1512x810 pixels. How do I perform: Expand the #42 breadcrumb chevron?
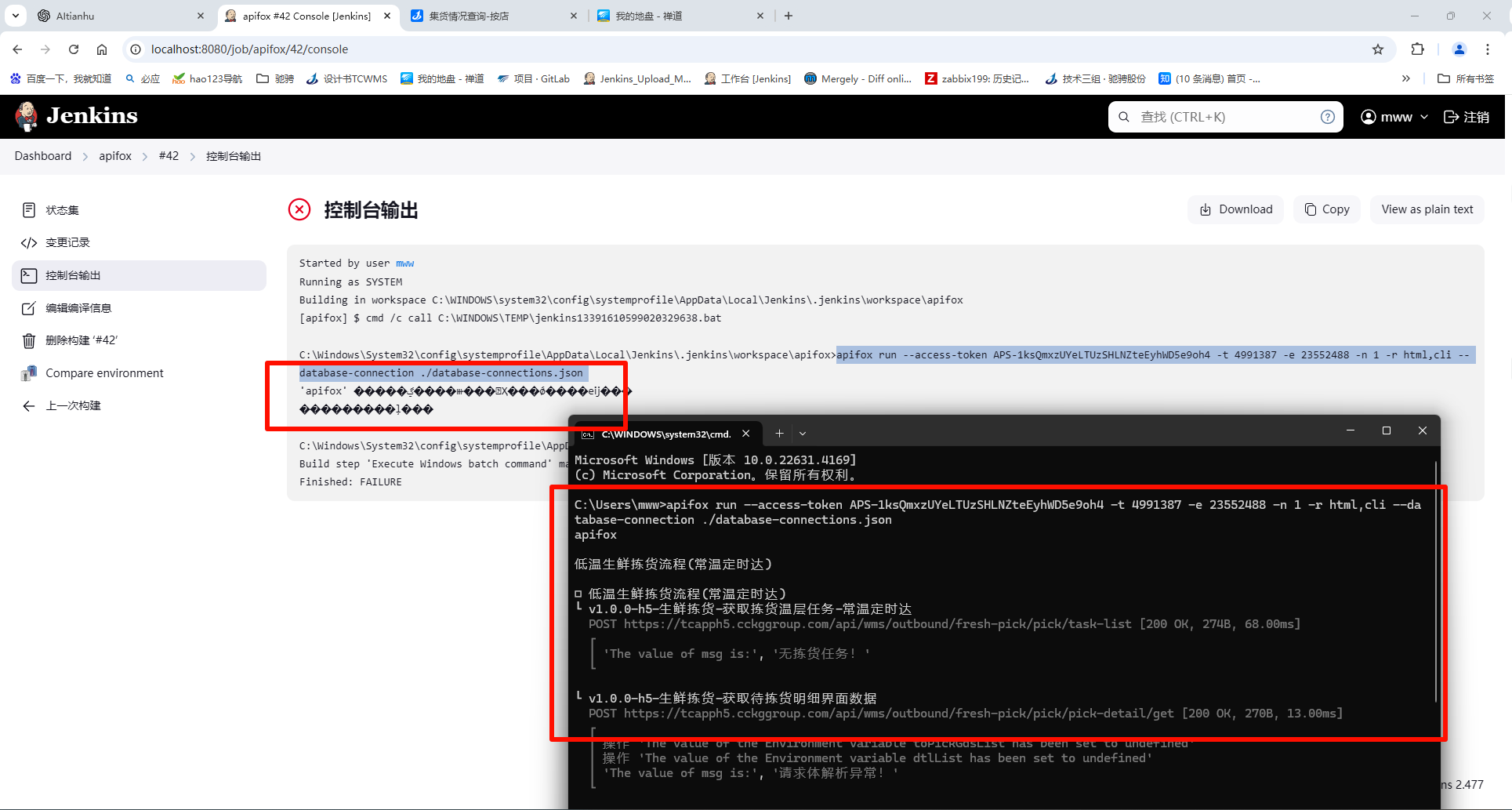coord(193,157)
